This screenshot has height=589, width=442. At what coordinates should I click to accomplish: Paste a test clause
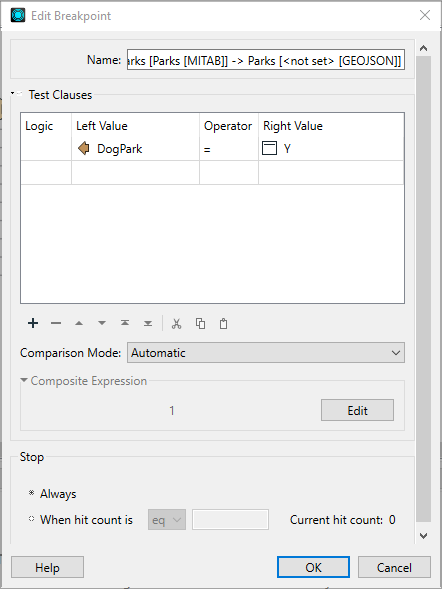click(x=223, y=323)
